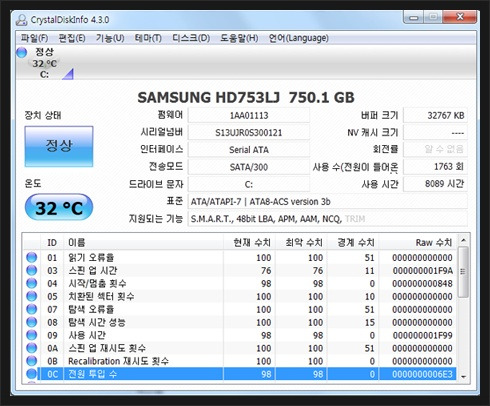The image size is (490, 406).
Task: Select the 스핀 업 시간 row name
Action: pyautogui.click(x=93, y=270)
